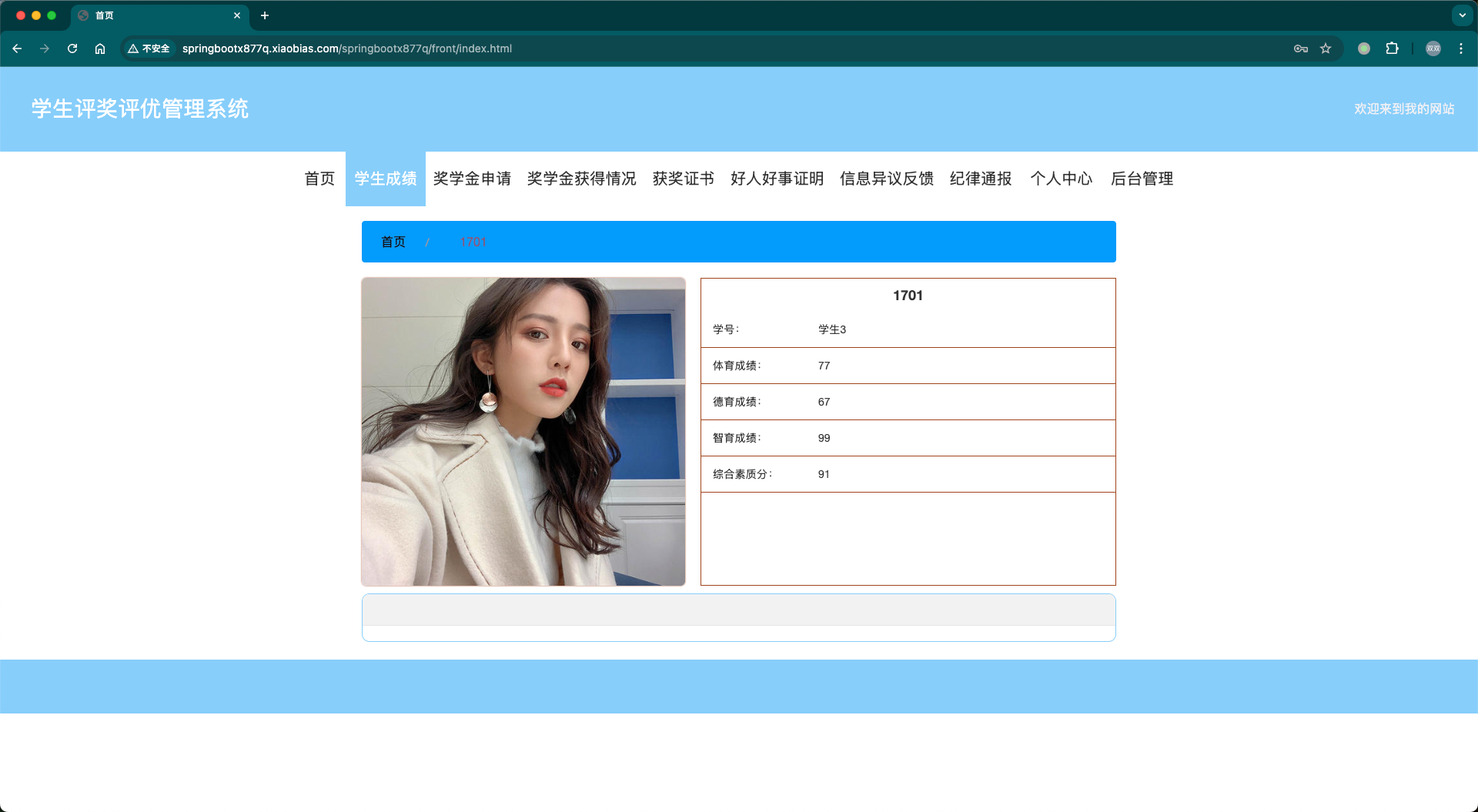Click the 体育成绩 value 77
Image resolution: width=1478 pixels, height=812 pixels.
pos(824,366)
